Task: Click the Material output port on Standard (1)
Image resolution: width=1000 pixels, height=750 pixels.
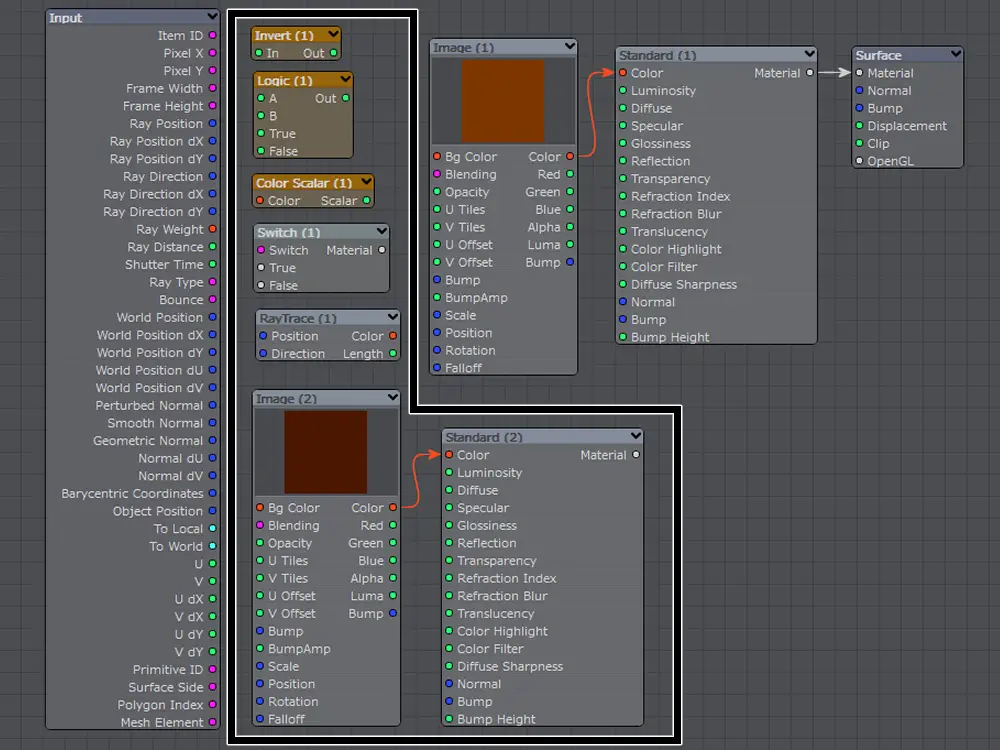Action: pos(809,73)
